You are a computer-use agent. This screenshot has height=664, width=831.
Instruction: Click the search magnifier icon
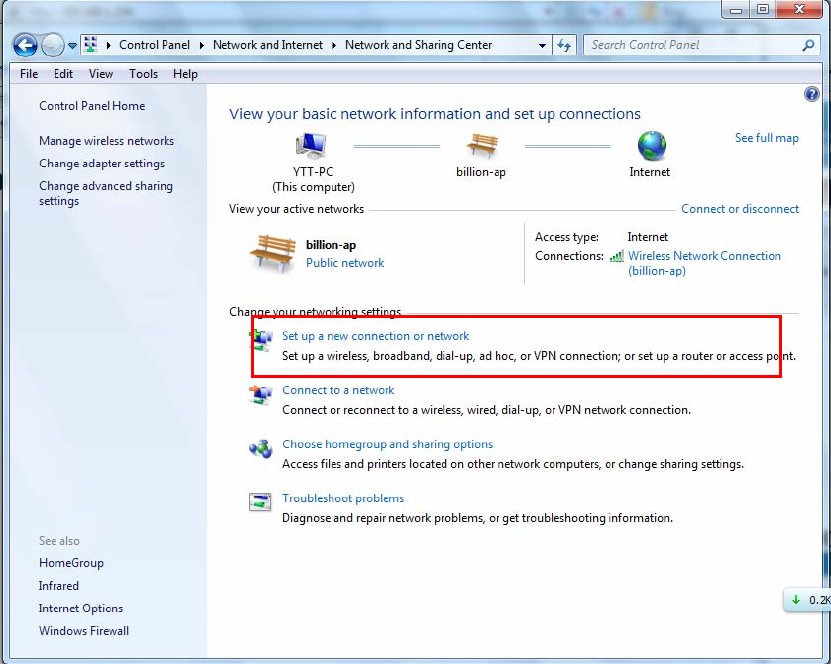click(808, 46)
